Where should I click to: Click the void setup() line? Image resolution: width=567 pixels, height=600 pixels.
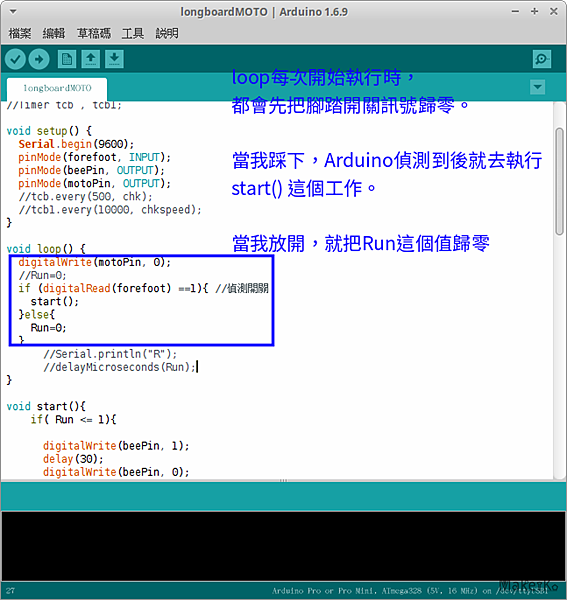(x=49, y=131)
